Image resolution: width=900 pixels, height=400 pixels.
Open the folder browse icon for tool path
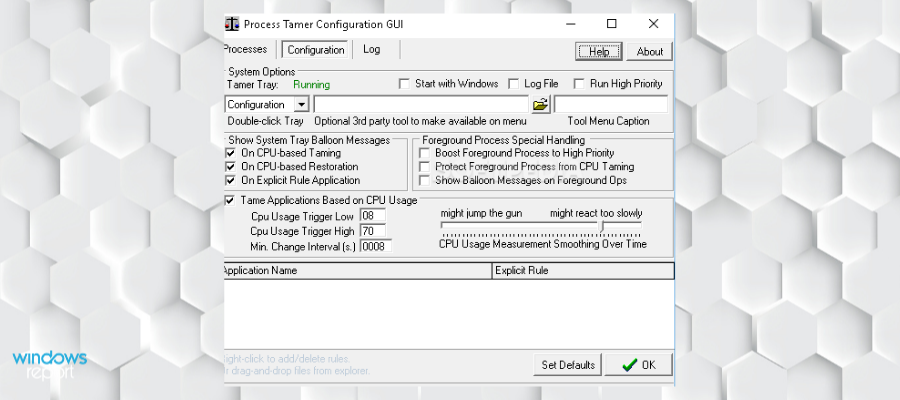coord(540,104)
